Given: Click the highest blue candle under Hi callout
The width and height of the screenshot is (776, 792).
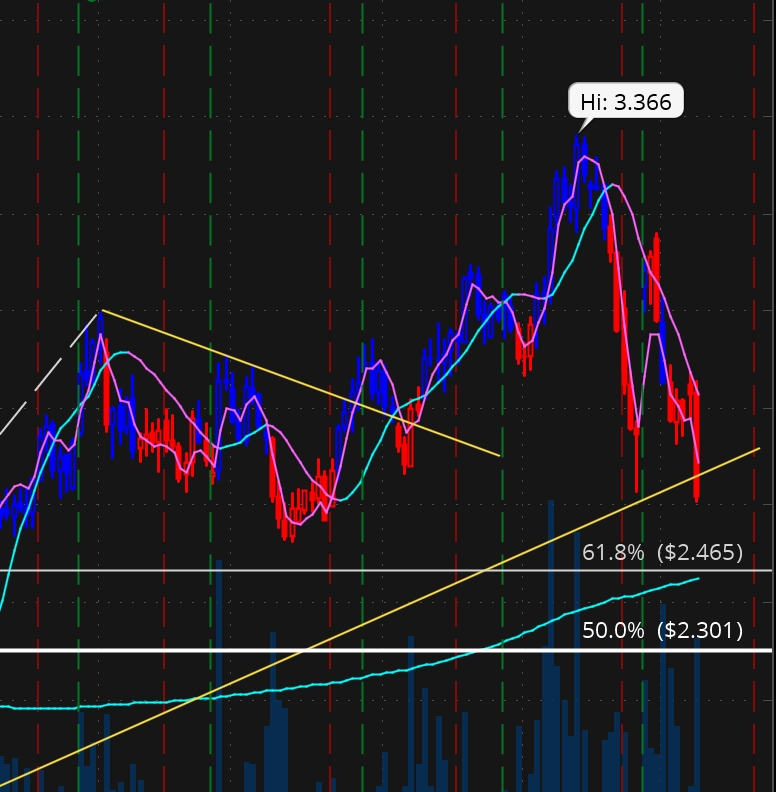Looking at the screenshot, I should click(x=580, y=150).
